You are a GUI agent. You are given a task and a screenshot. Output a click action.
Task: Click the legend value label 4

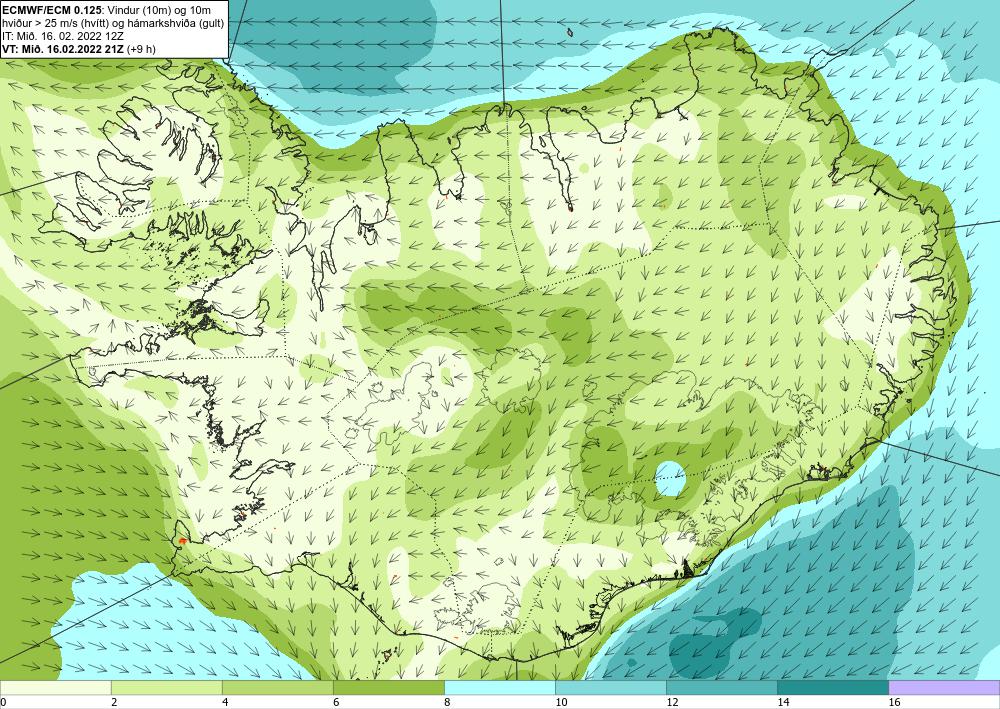pos(225,702)
